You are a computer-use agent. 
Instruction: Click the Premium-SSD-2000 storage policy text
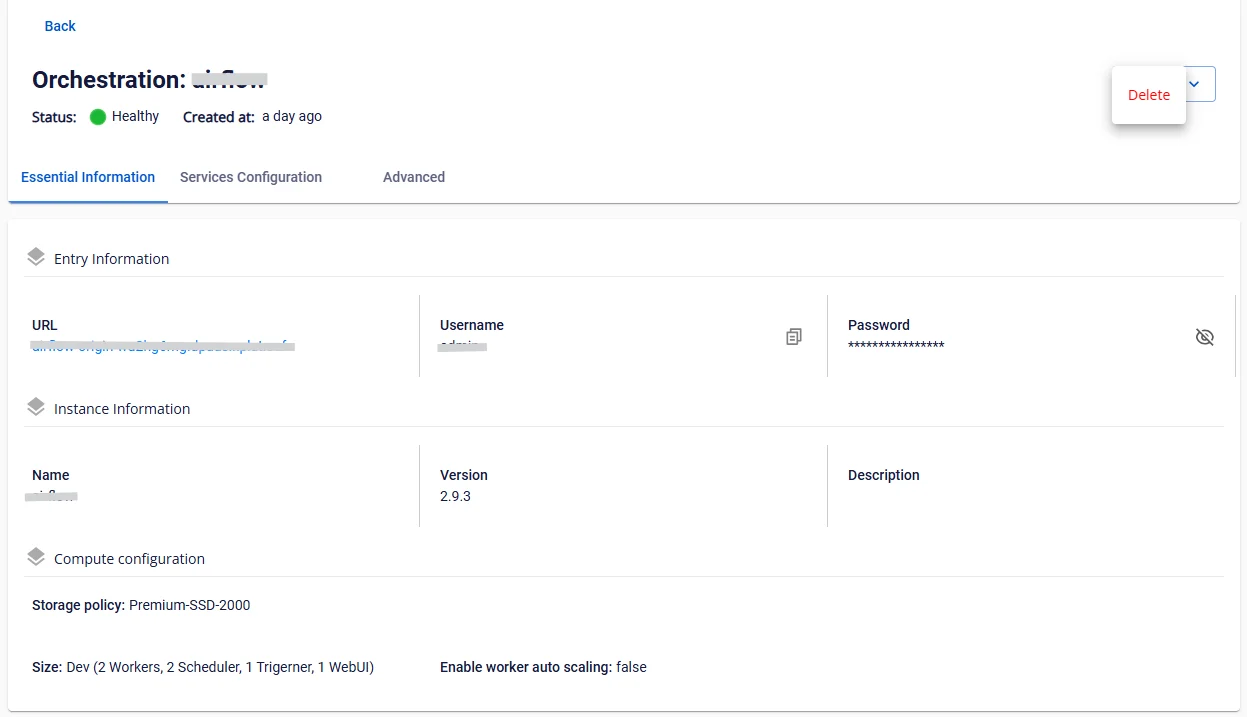pos(190,605)
